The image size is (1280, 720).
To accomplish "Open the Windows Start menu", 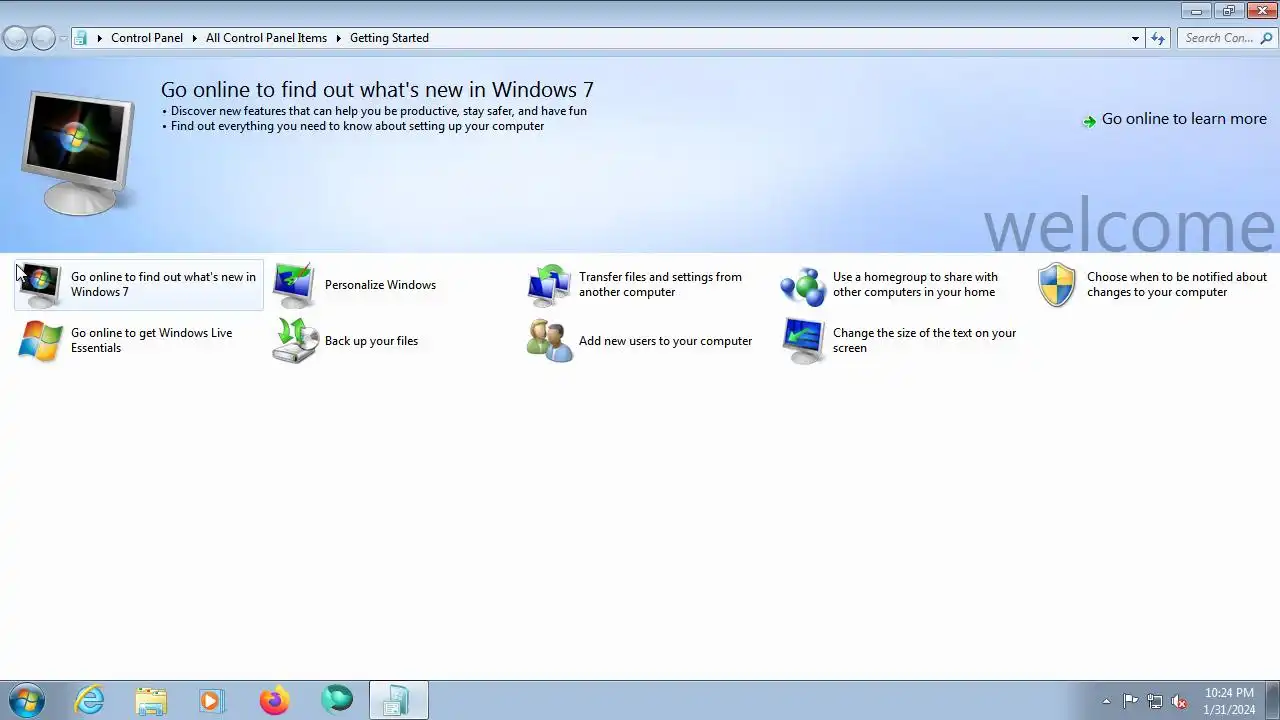I will pos(27,700).
